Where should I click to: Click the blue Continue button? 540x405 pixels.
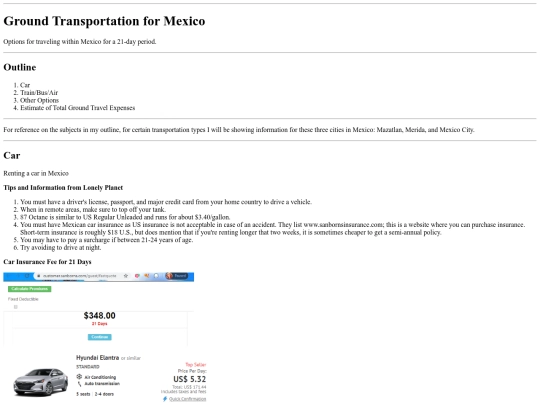[100, 337]
